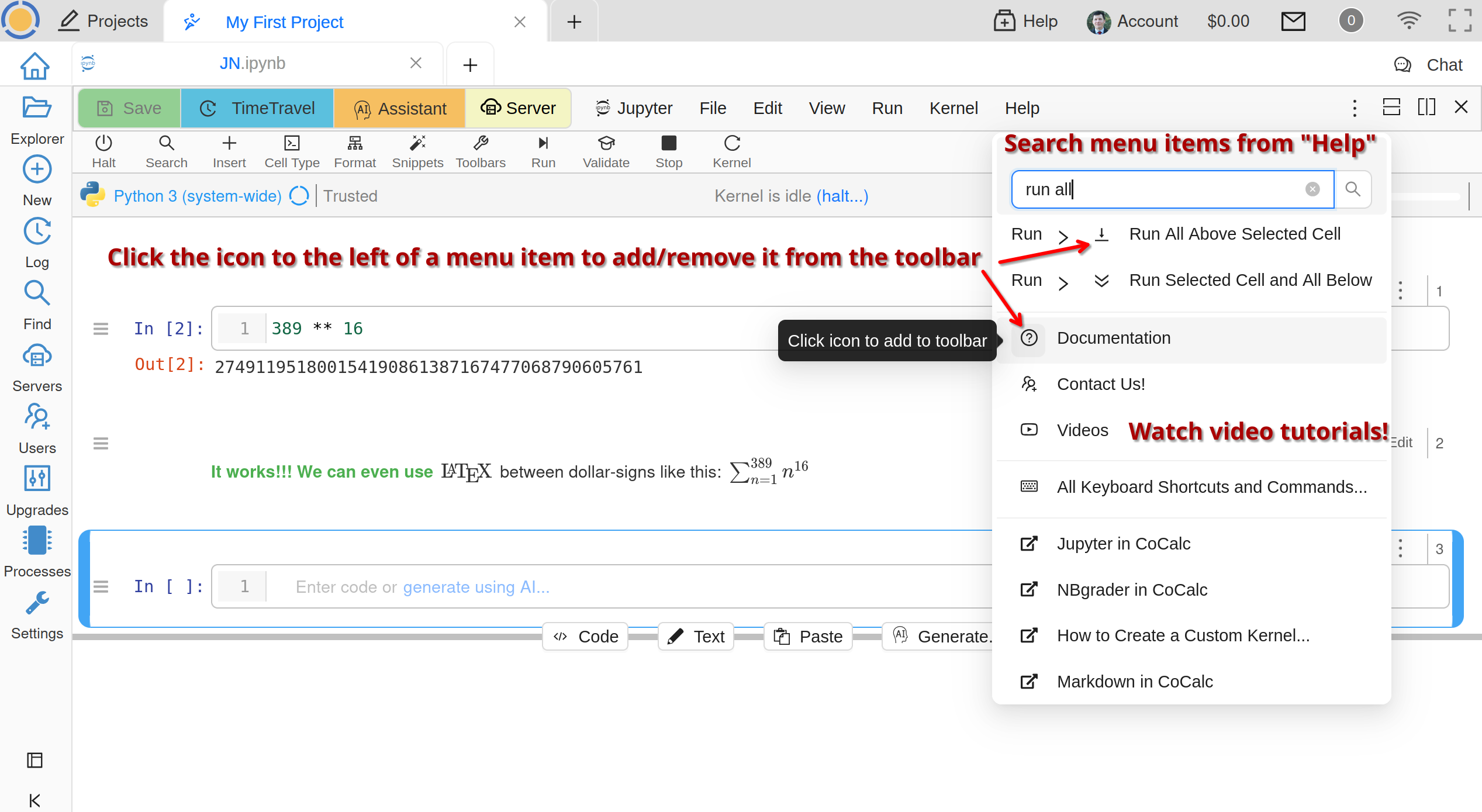Select Videos in the Help menu
Screen dimensions: 1482x812
(x=1082, y=430)
